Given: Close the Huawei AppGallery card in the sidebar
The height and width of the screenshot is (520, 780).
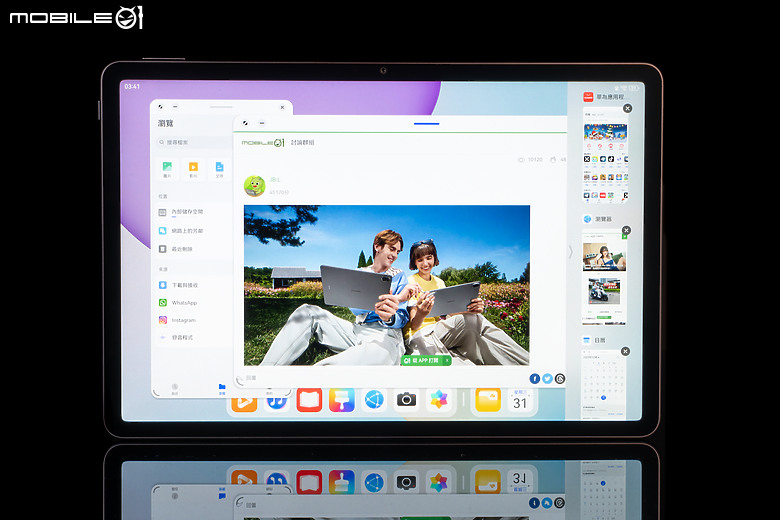Looking at the screenshot, I should 628,108.
